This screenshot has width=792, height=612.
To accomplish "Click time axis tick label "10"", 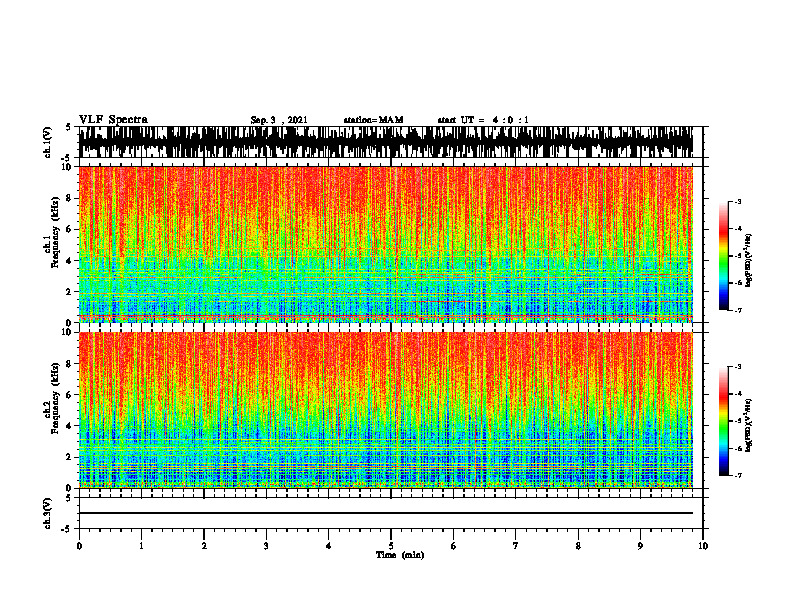I will pyautogui.click(x=703, y=546).
